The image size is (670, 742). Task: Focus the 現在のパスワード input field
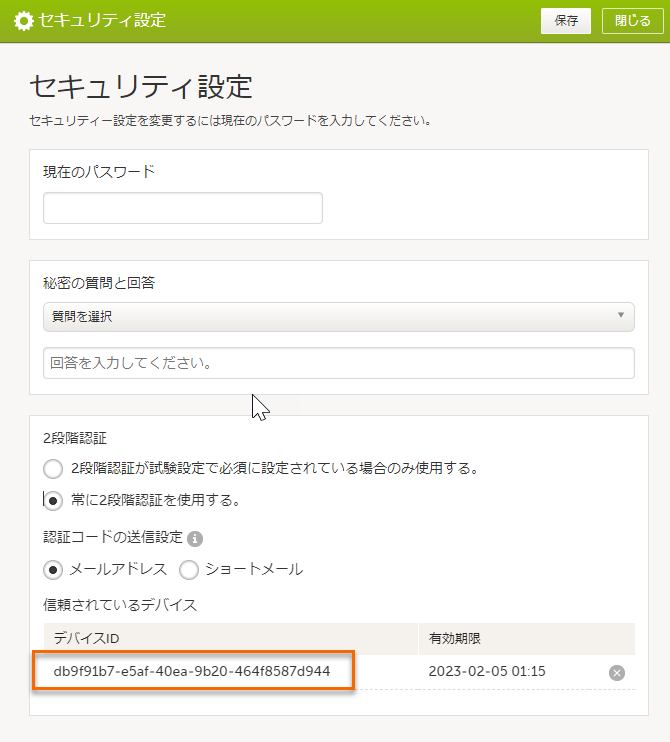point(183,208)
